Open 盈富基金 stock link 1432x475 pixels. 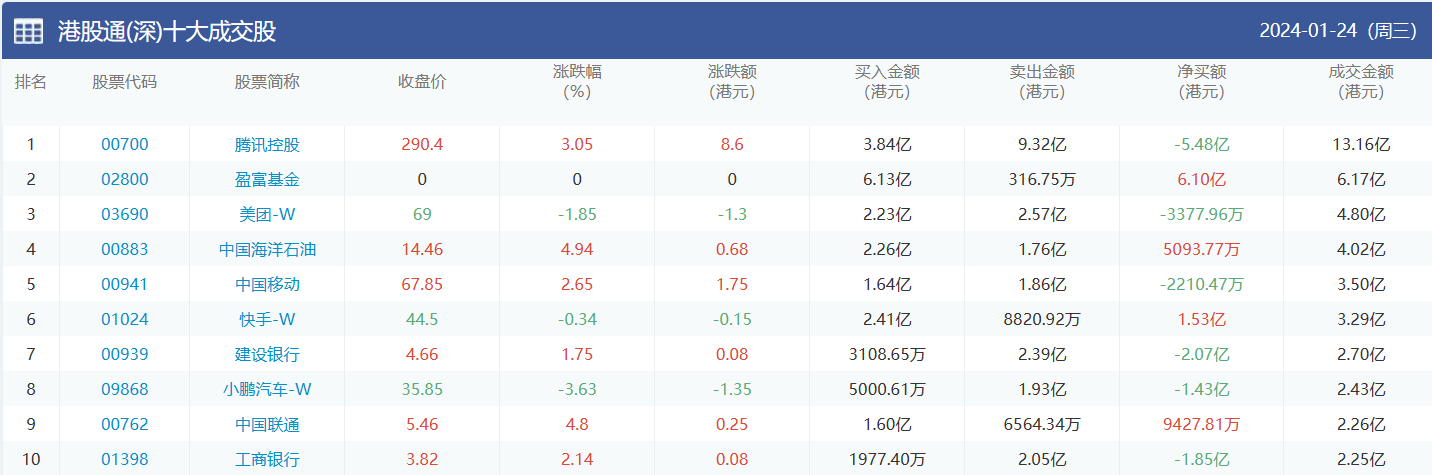click(267, 180)
